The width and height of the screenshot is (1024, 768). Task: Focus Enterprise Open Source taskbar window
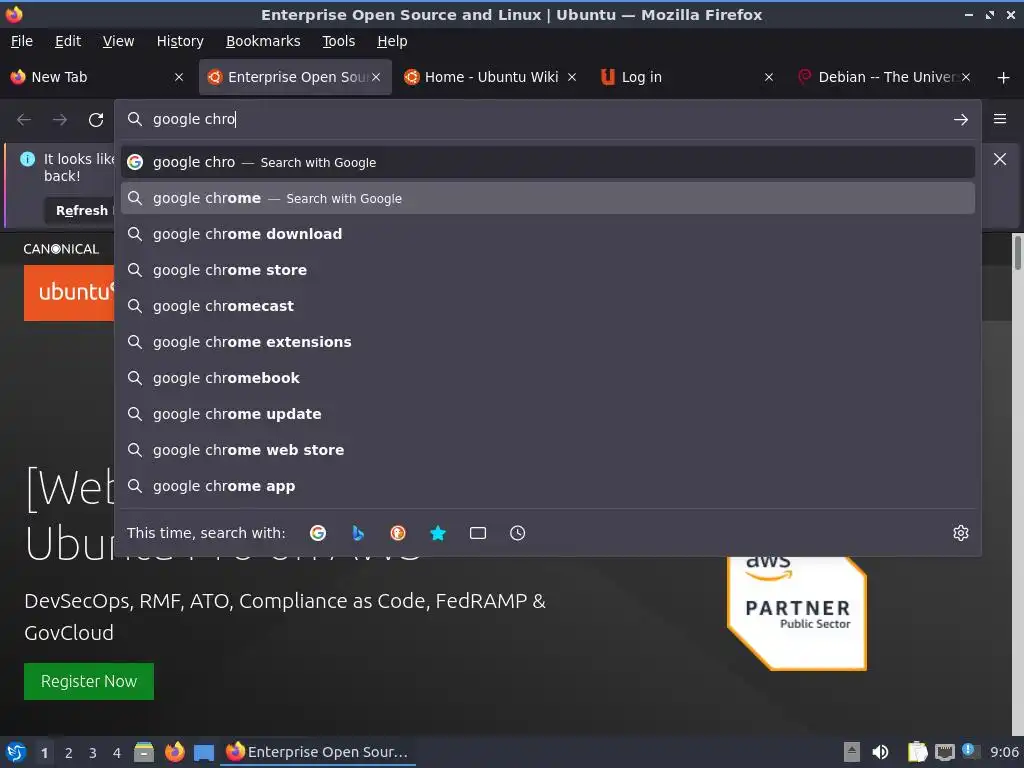pos(319,752)
